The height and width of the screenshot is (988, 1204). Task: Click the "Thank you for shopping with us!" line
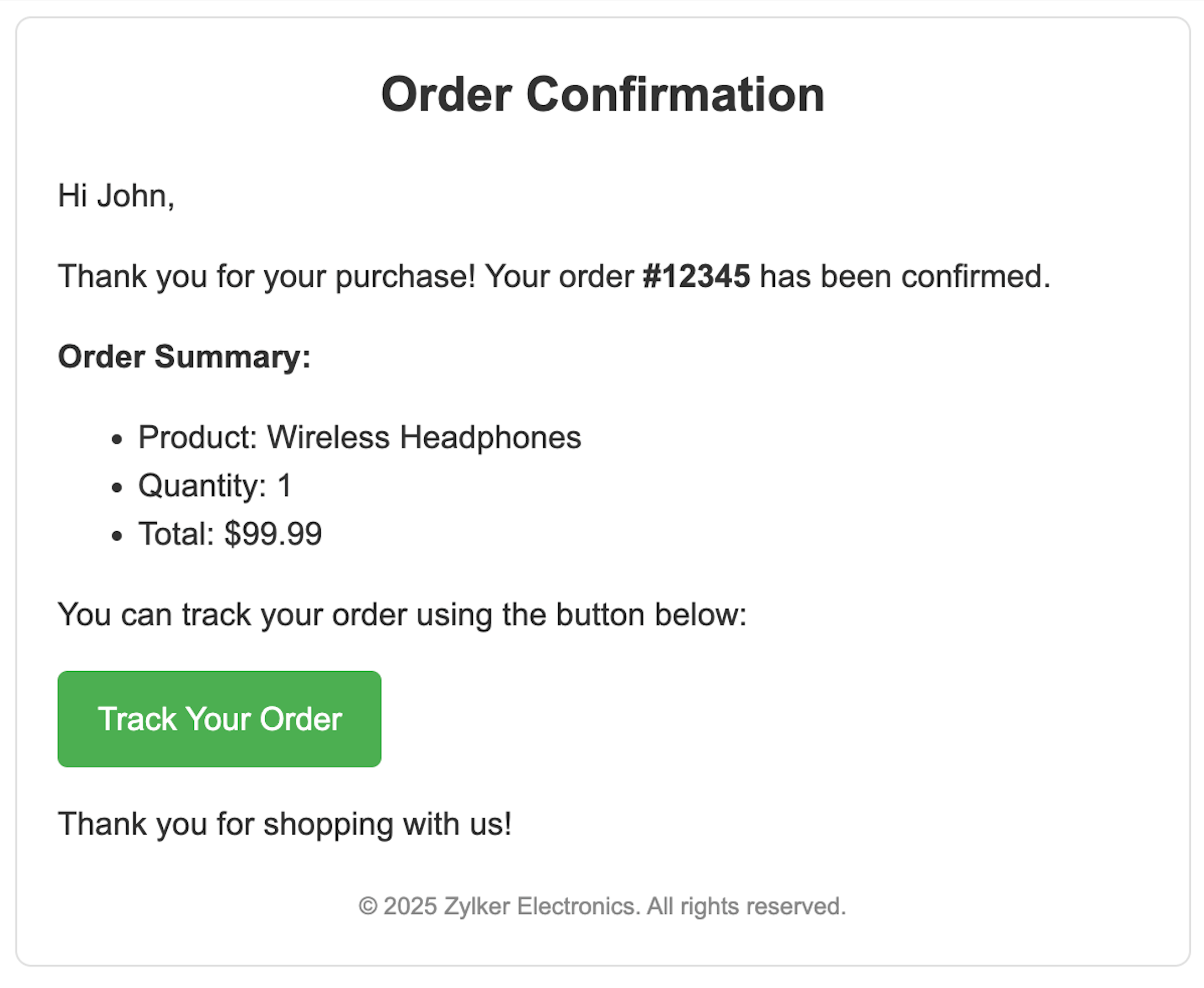(285, 824)
